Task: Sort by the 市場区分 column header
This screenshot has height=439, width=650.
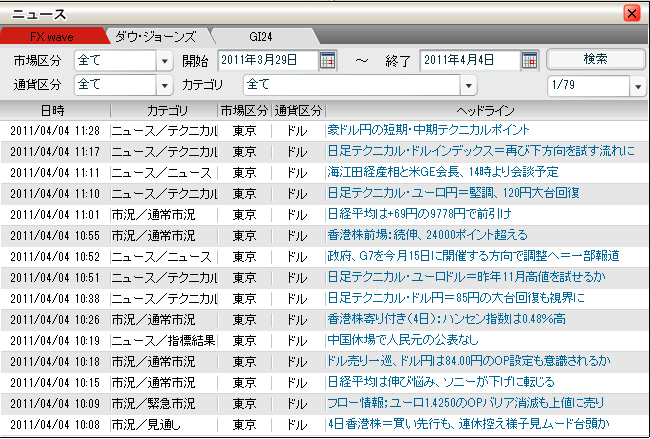Action: coord(245,111)
